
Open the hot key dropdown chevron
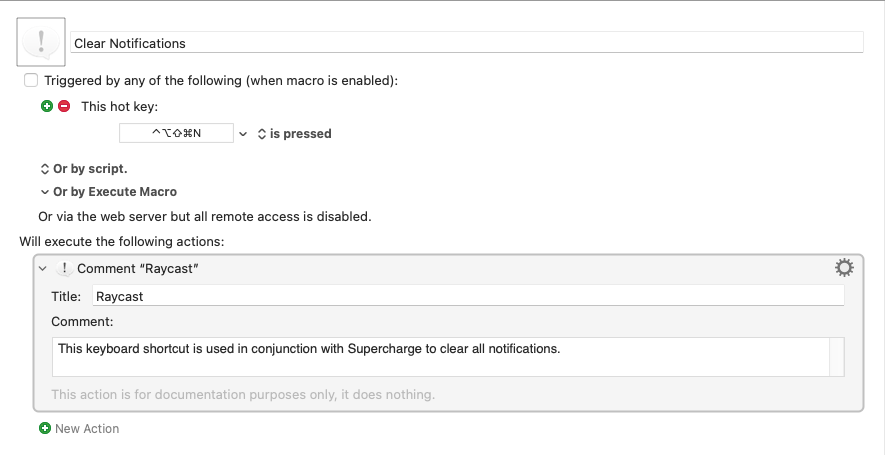243,133
